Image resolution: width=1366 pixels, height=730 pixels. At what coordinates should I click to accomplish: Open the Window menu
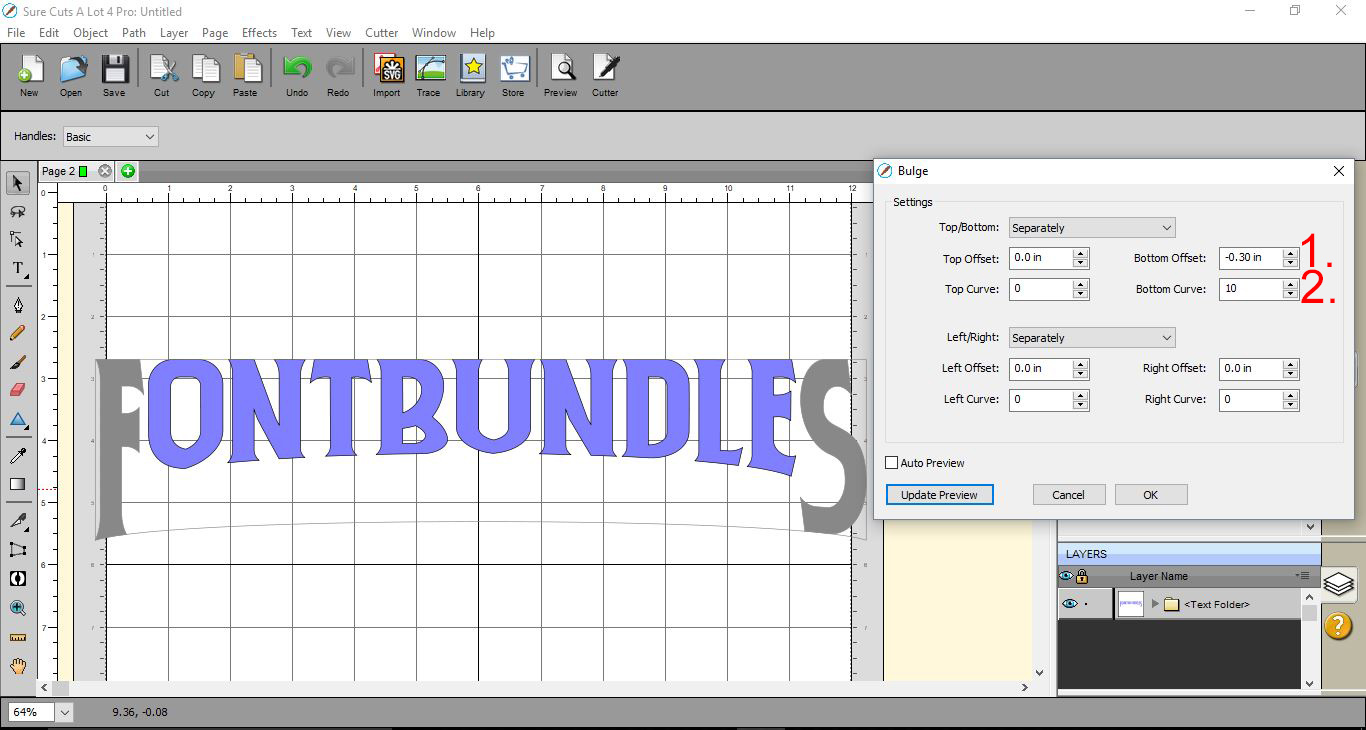434,33
